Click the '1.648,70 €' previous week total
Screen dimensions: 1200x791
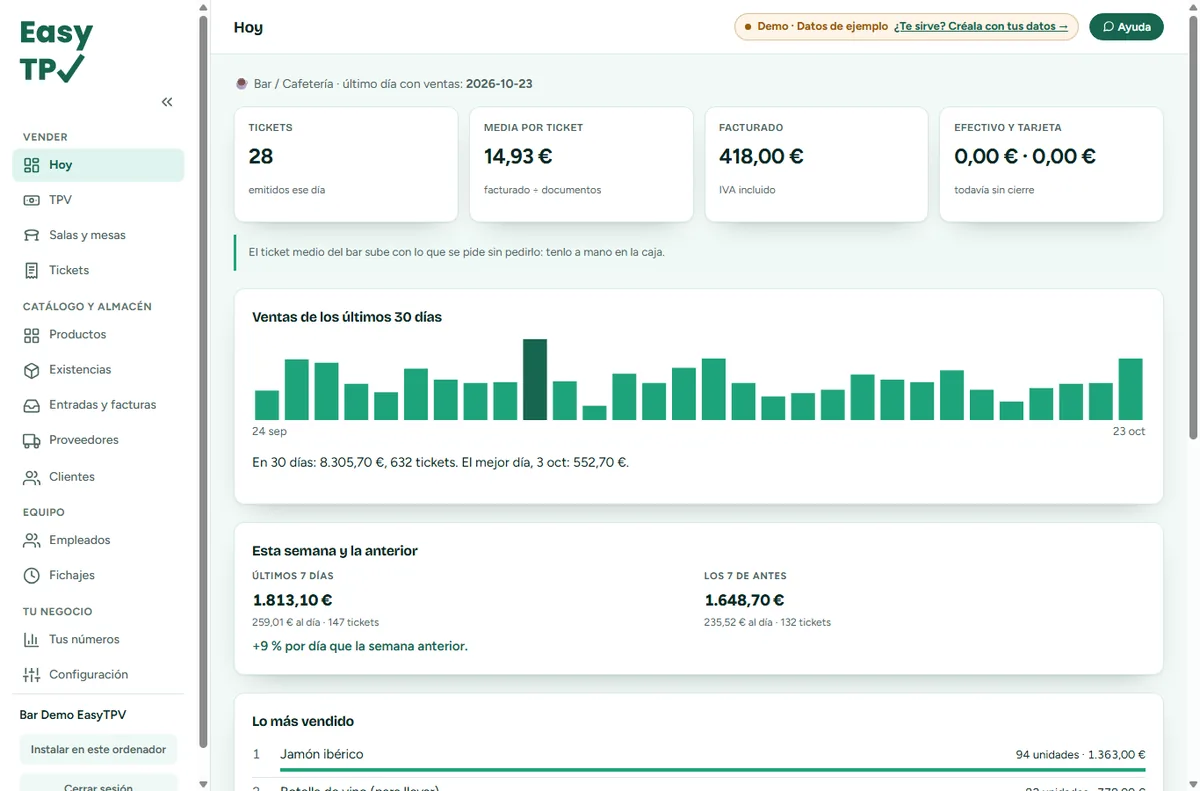click(744, 600)
